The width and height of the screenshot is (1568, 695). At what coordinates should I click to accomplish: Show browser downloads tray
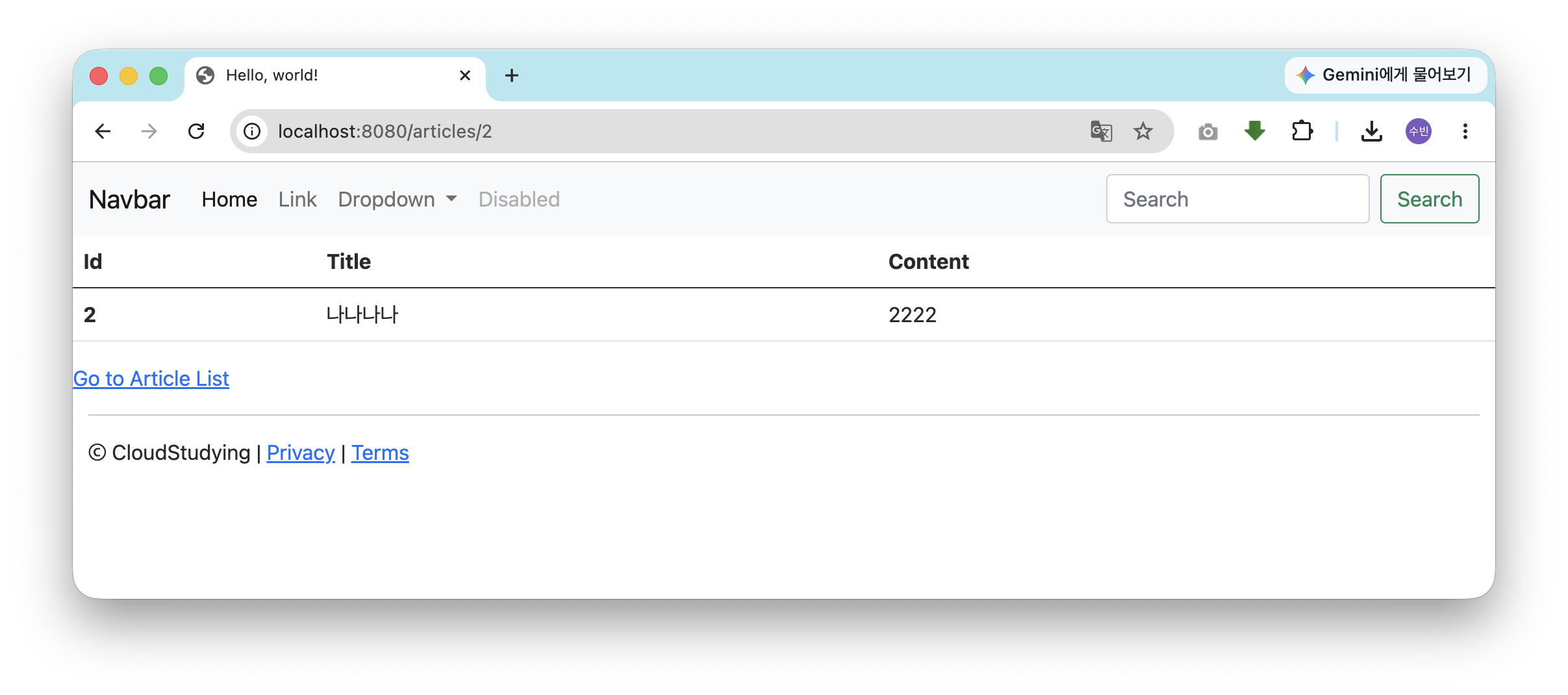point(1371,131)
